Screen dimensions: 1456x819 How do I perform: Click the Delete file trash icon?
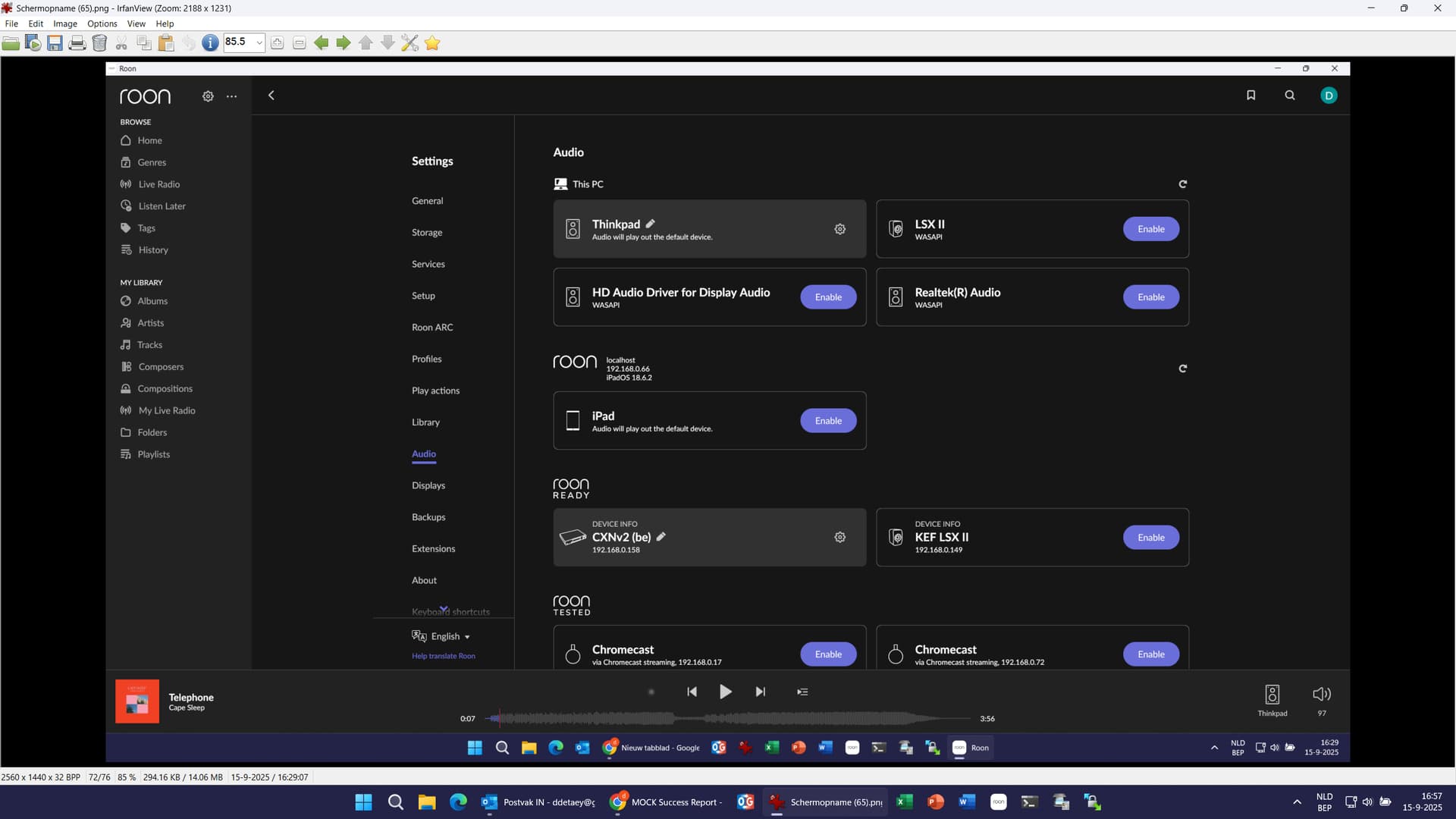(99, 43)
